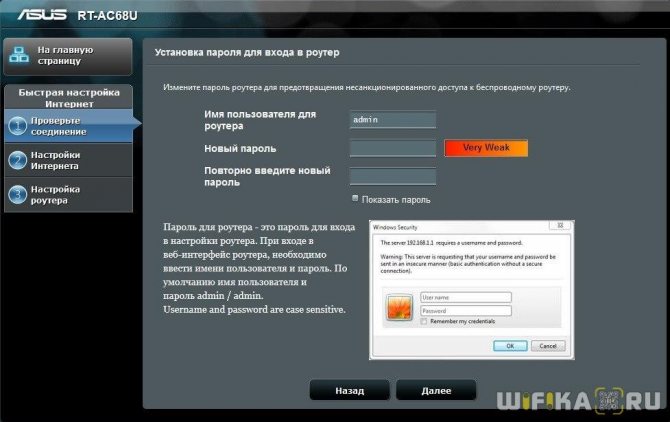
Task: Click the RT-AC68U model name text
Action: (x=107, y=16)
